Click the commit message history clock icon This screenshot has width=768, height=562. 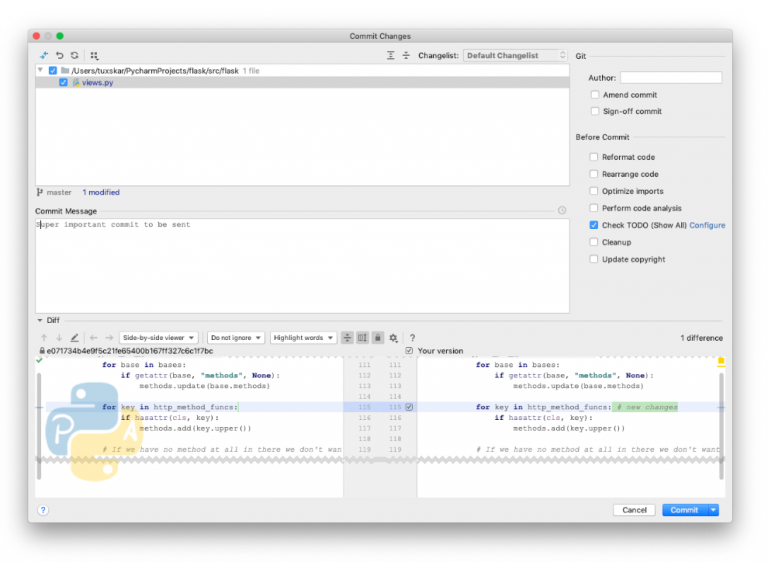tap(562, 211)
